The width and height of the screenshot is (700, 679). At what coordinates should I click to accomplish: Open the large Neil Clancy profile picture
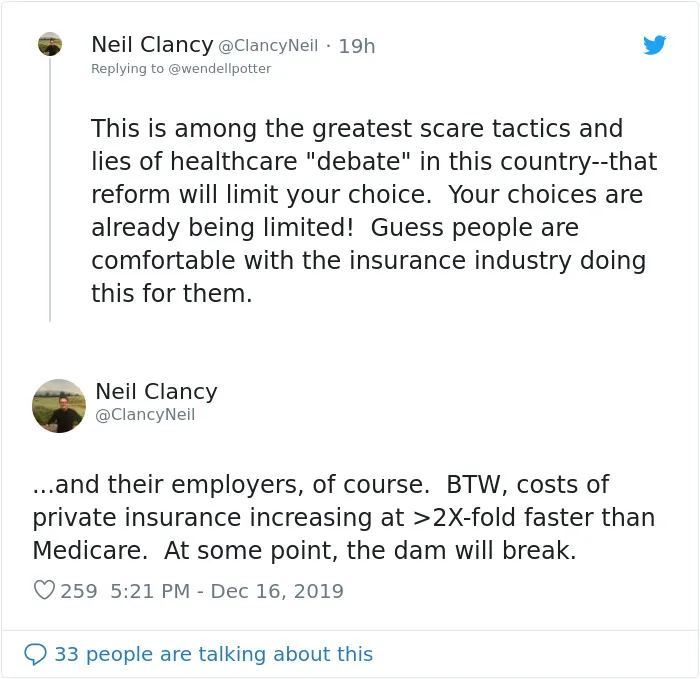pyautogui.click(x=59, y=406)
